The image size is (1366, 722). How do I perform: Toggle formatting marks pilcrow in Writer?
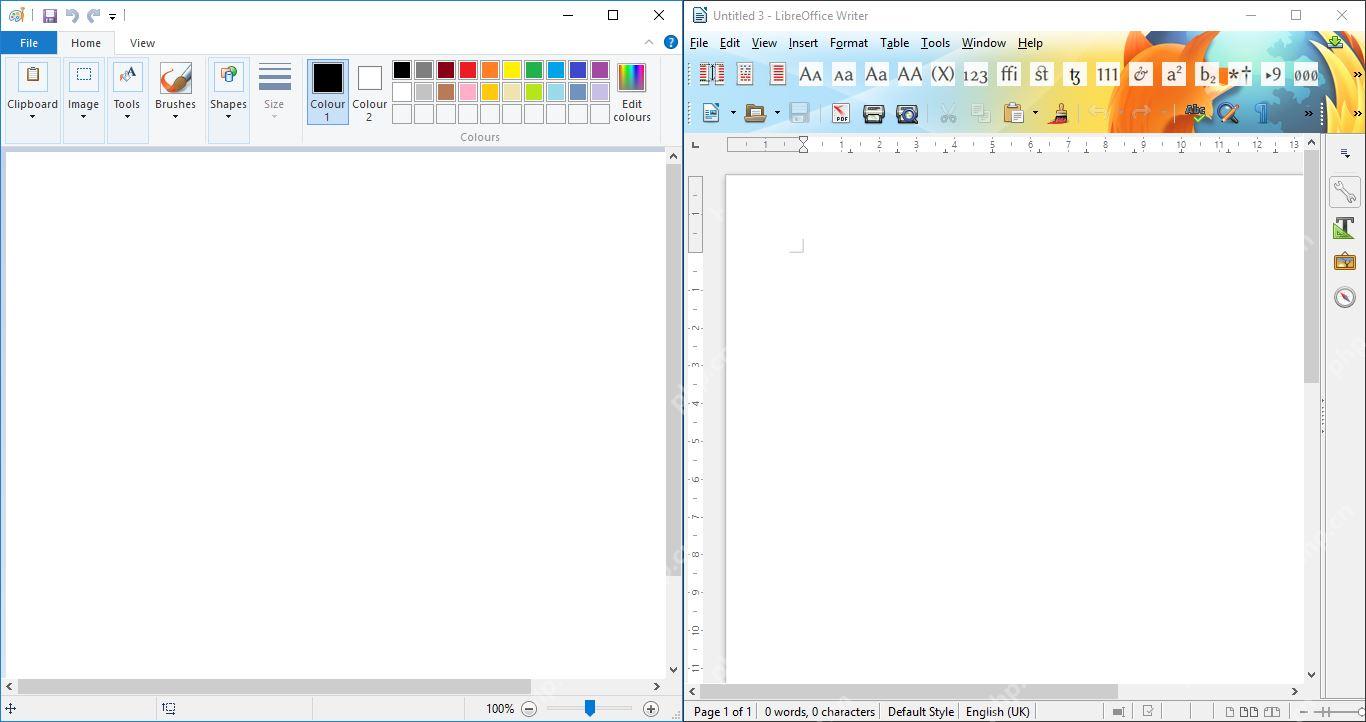[1261, 113]
